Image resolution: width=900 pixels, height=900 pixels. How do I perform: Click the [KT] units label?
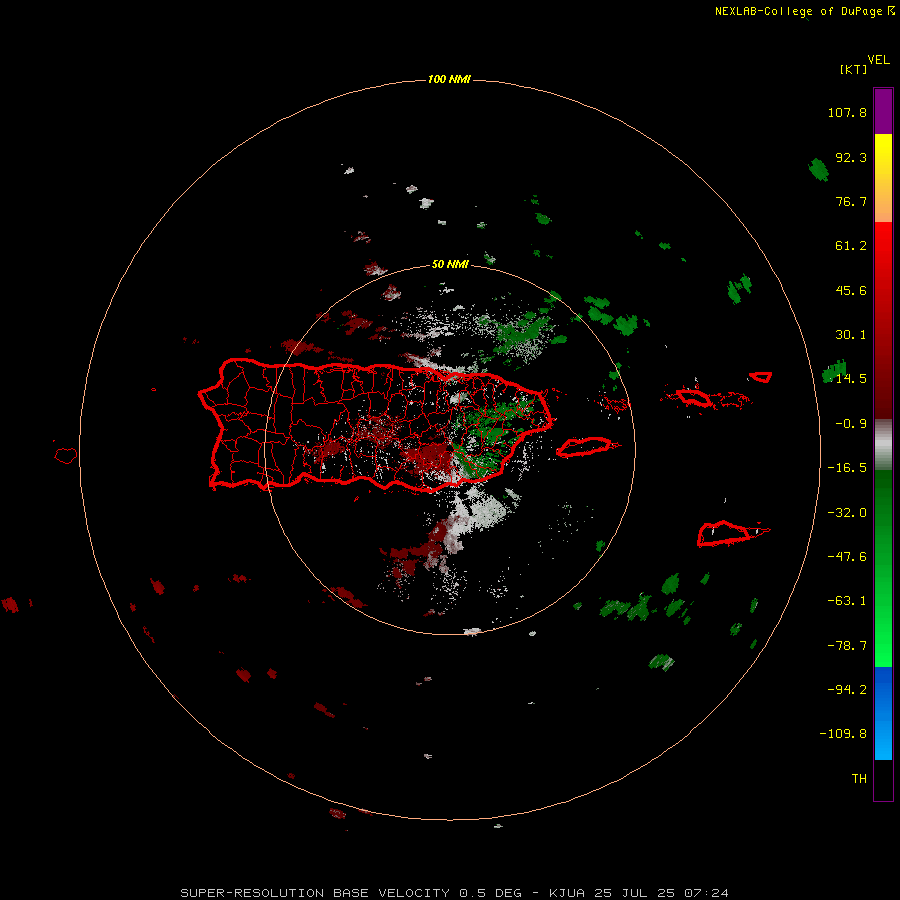854,69
